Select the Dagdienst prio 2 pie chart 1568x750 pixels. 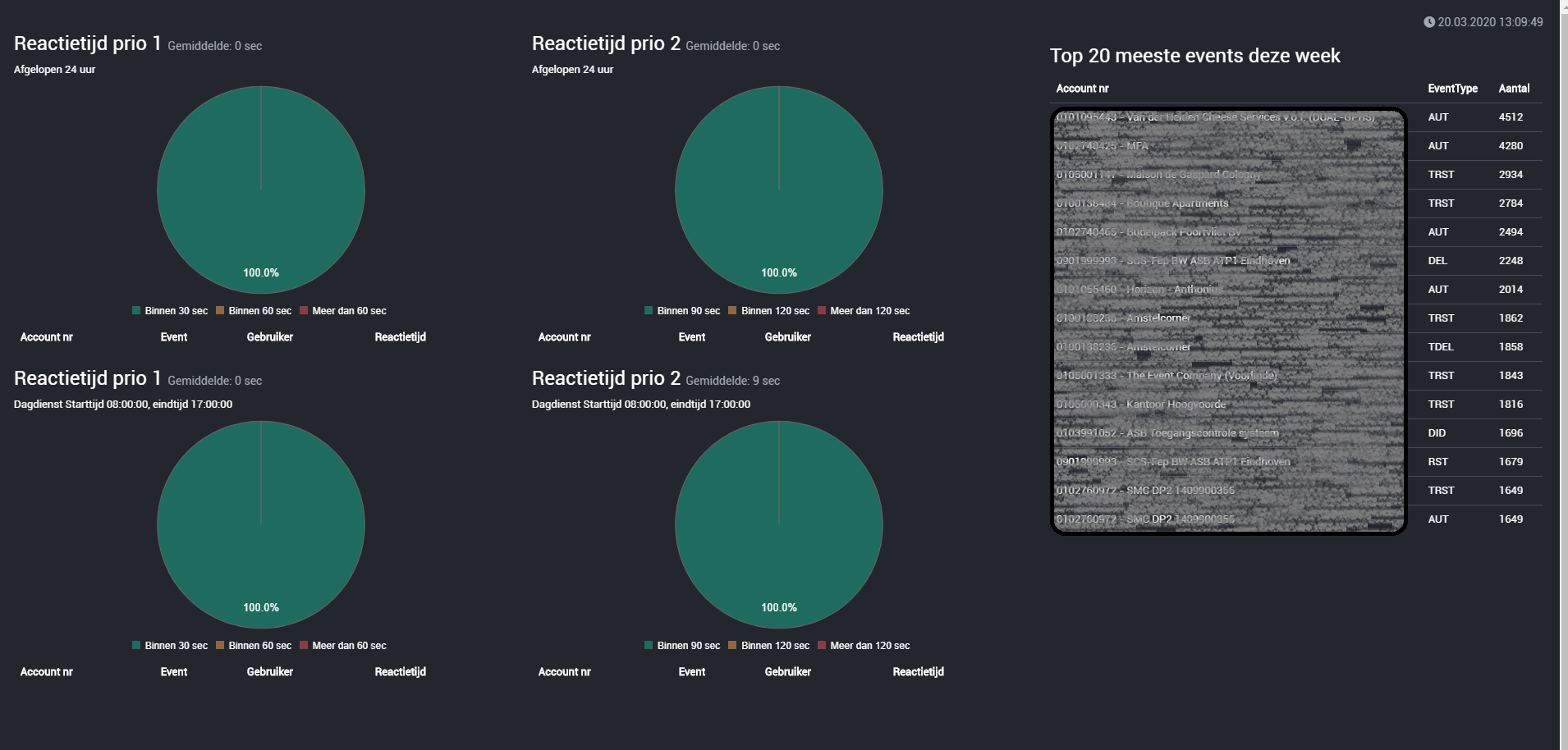pyautogui.click(x=778, y=525)
